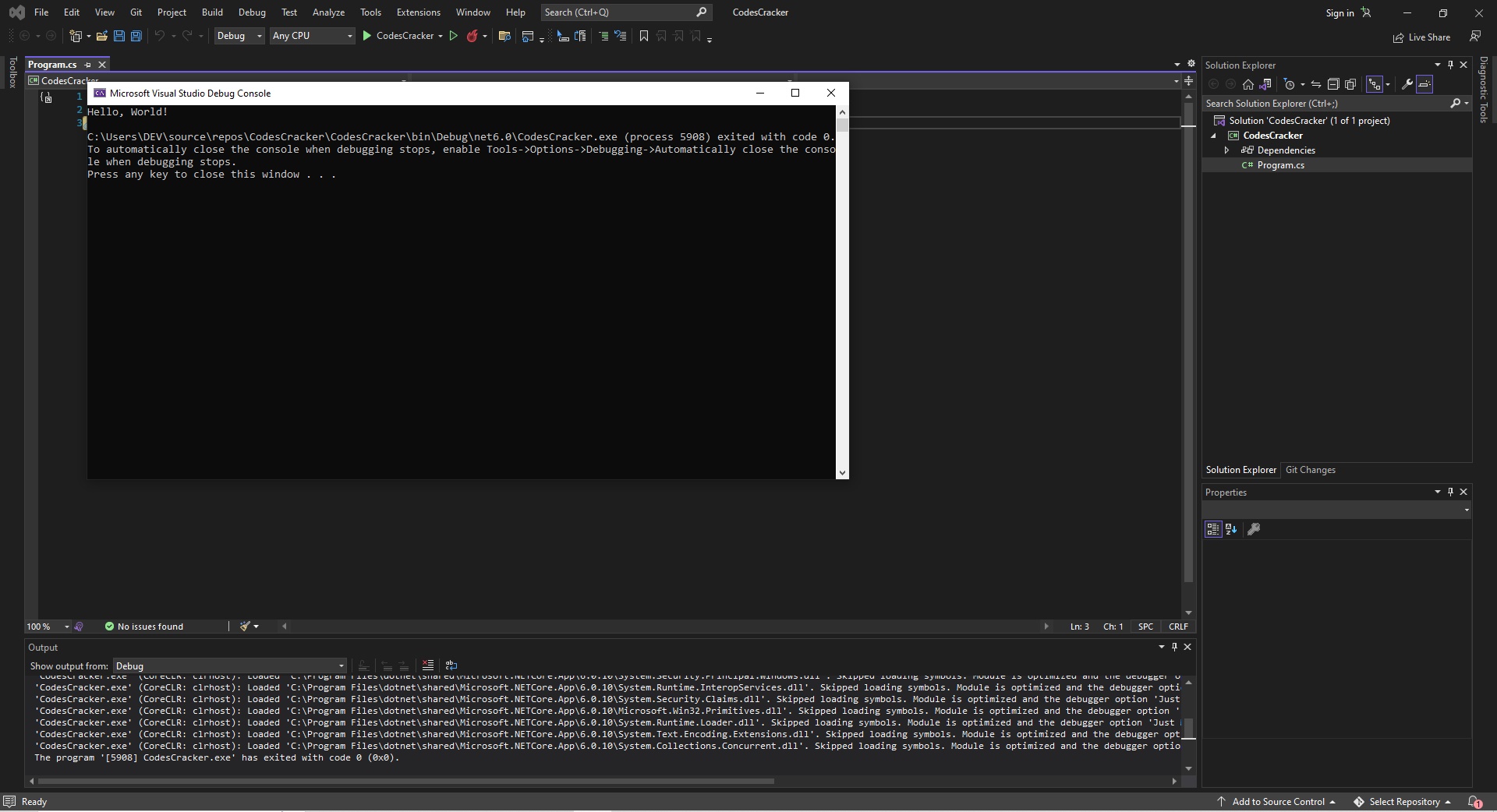Viewport: 1497px width, 812px height.
Task: Click Sync with Active Document arrows icon
Action: tap(1316, 84)
